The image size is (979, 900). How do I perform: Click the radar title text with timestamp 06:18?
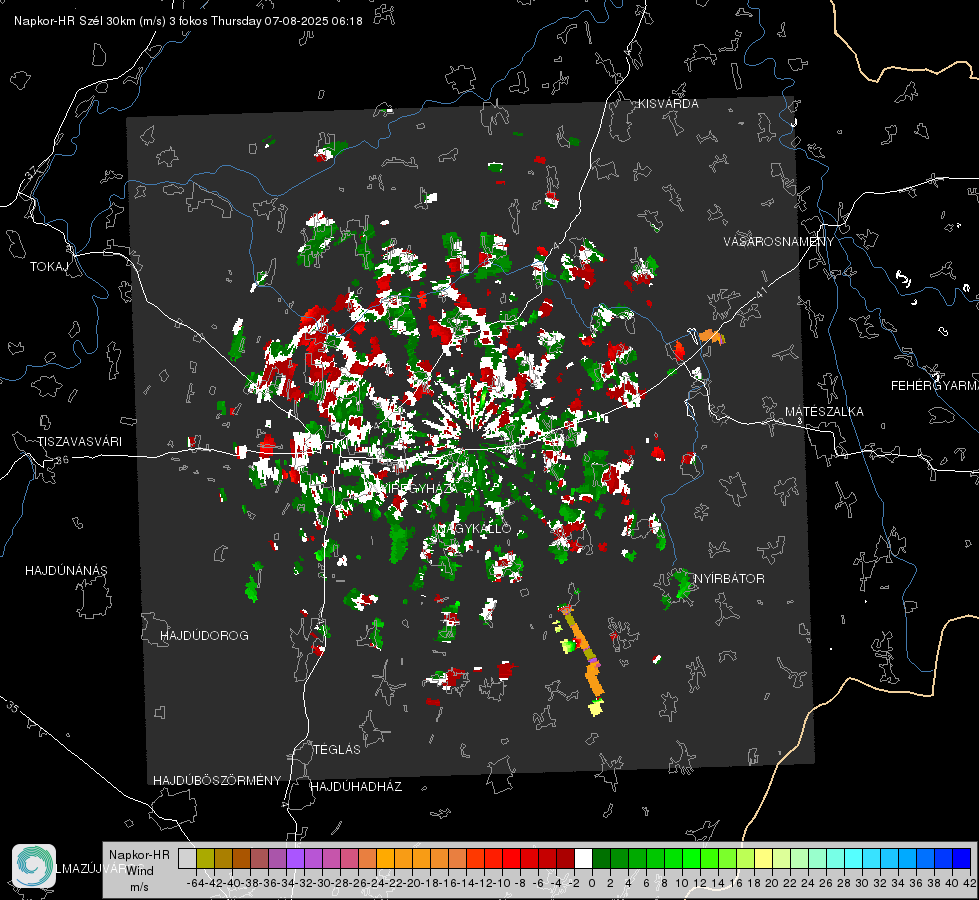(188, 21)
